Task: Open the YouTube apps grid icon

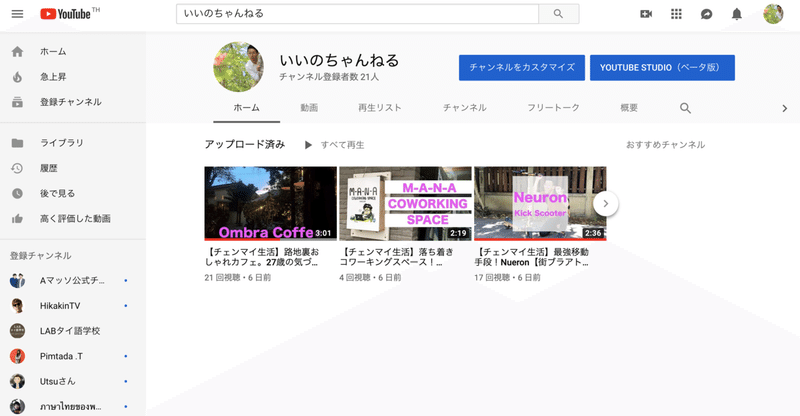Action: pyautogui.click(x=676, y=14)
